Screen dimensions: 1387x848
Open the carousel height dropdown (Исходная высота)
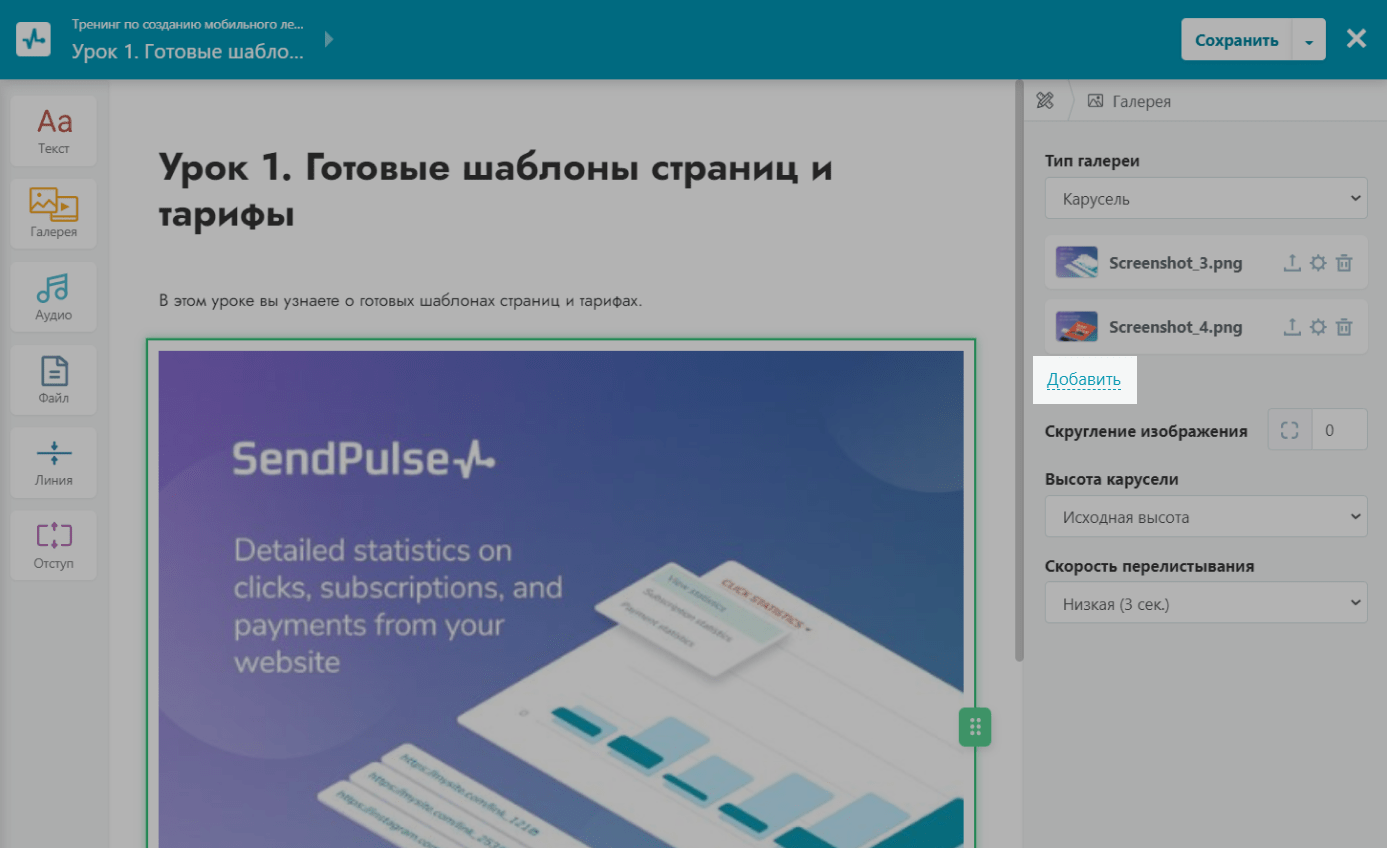[x=1205, y=518]
